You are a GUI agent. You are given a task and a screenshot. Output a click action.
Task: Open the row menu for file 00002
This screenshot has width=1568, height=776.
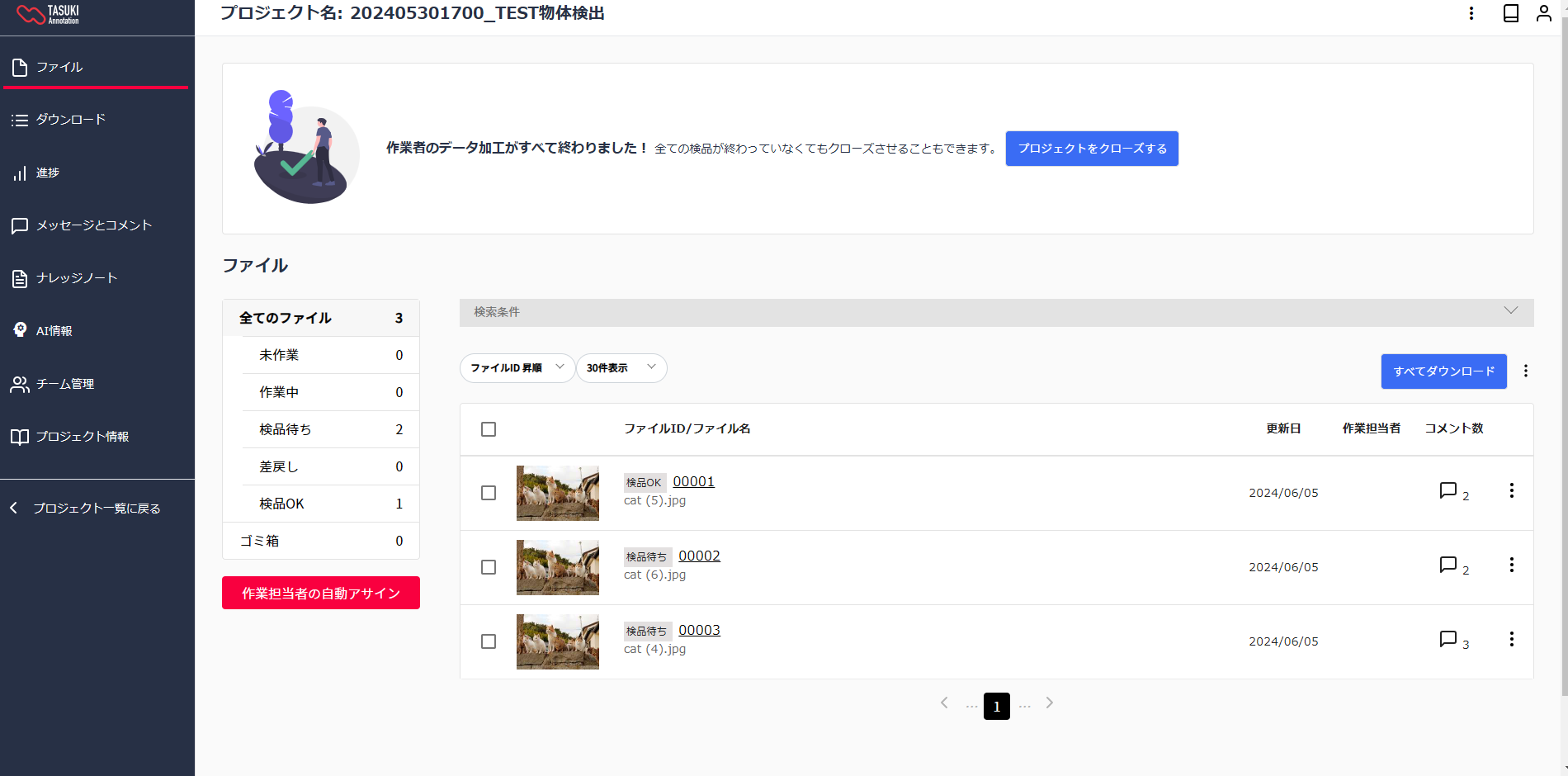click(1511, 565)
